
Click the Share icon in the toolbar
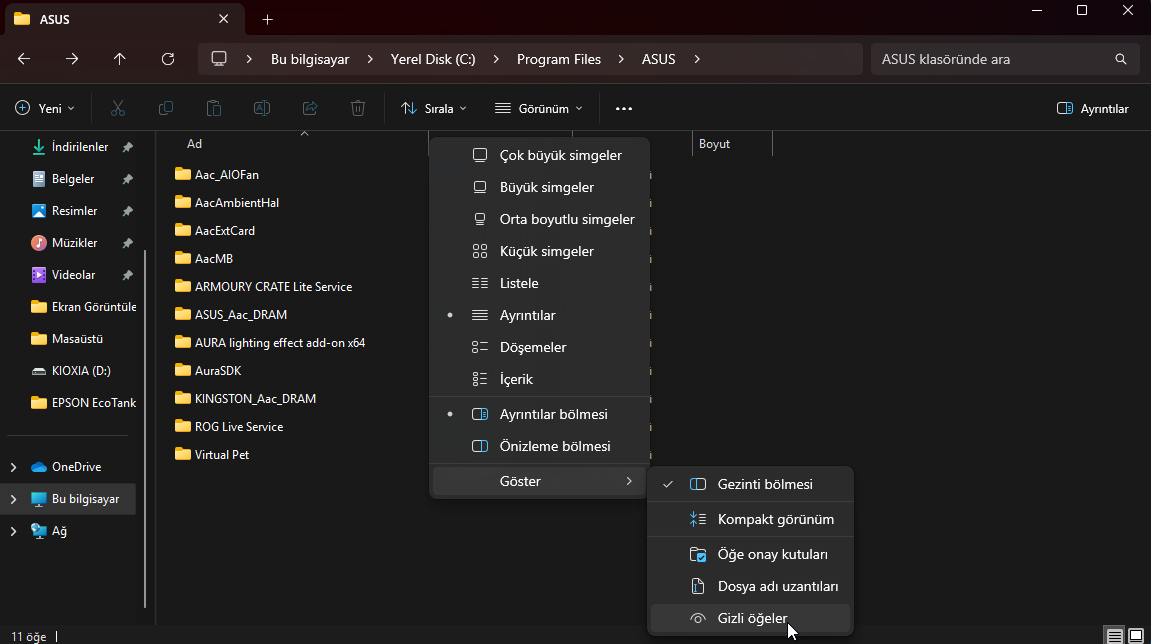tap(310, 108)
